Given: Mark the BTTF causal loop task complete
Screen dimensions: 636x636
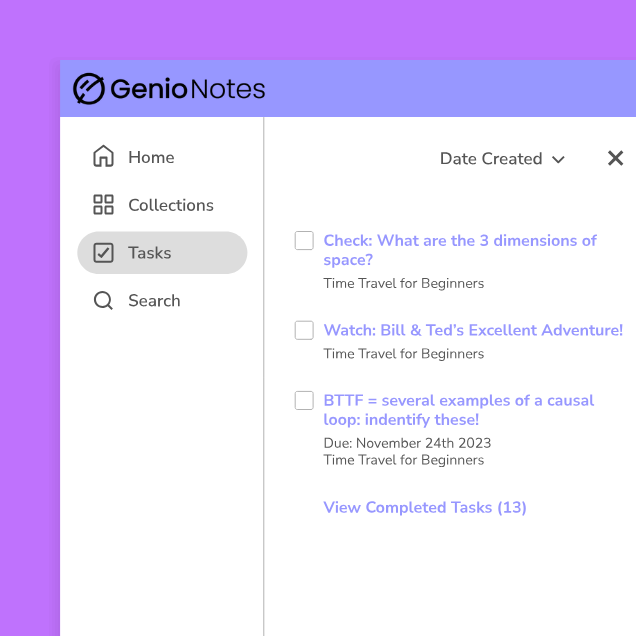Looking at the screenshot, I should point(304,401).
